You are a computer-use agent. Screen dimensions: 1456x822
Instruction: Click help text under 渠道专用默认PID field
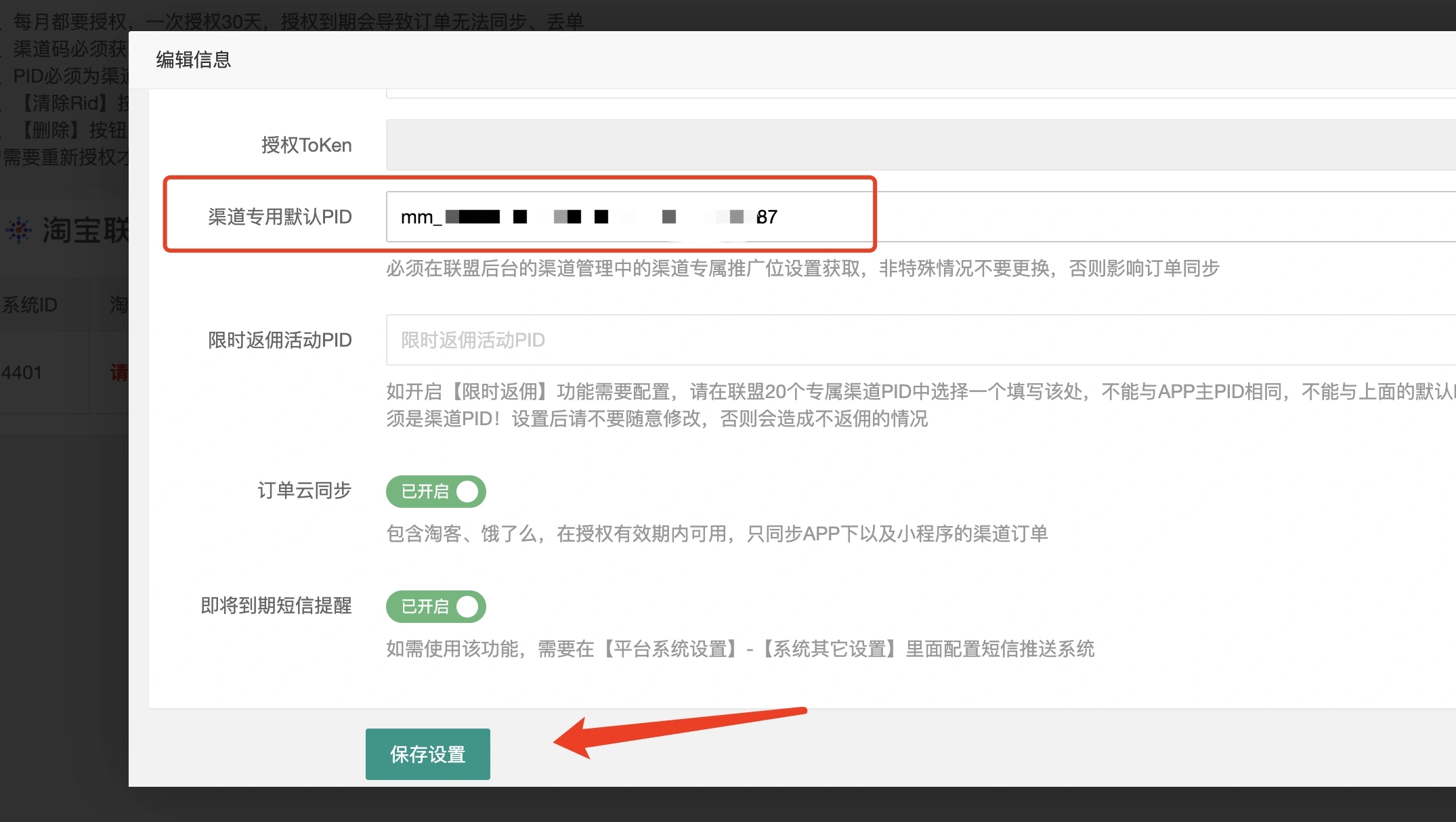pyautogui.click(x=802, y=269)
